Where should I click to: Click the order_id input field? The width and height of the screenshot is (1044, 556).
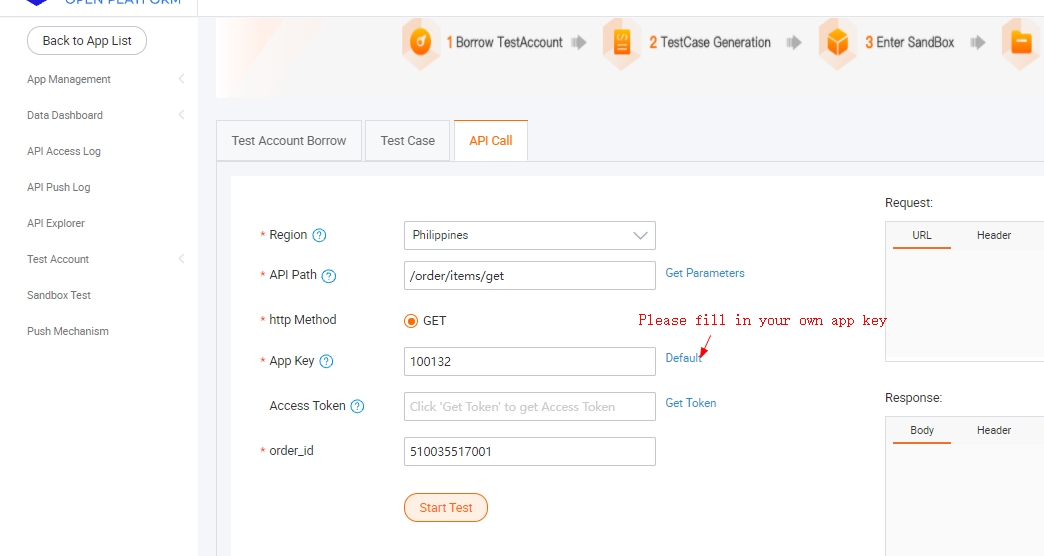tap(529, 451)
